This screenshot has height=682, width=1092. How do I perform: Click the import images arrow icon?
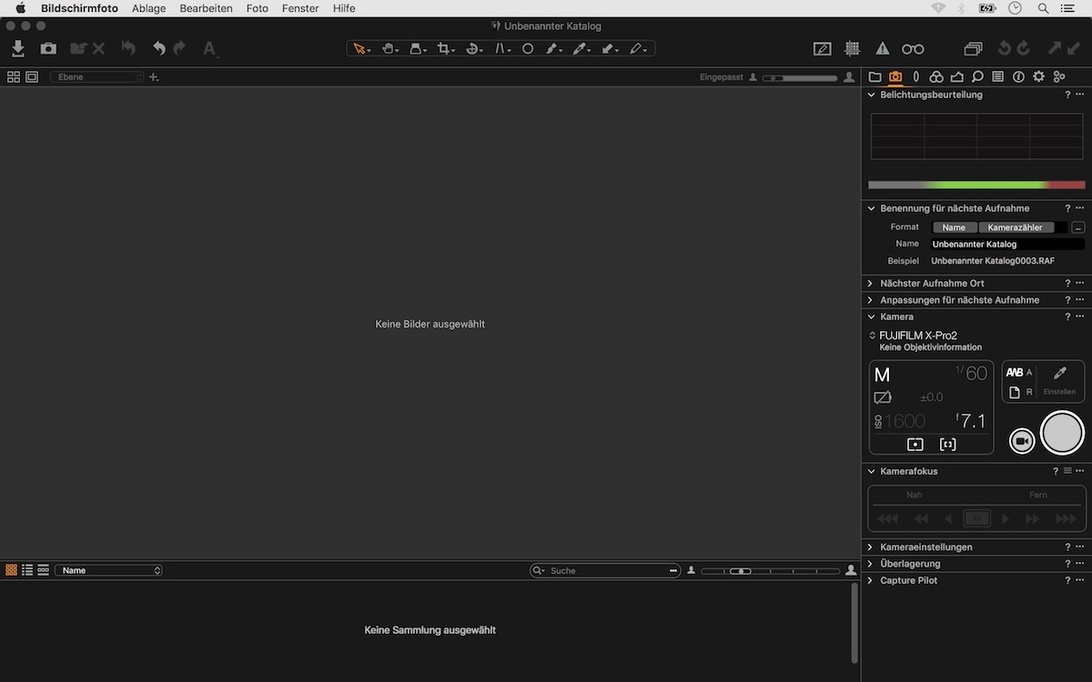[x=18, y=48]
